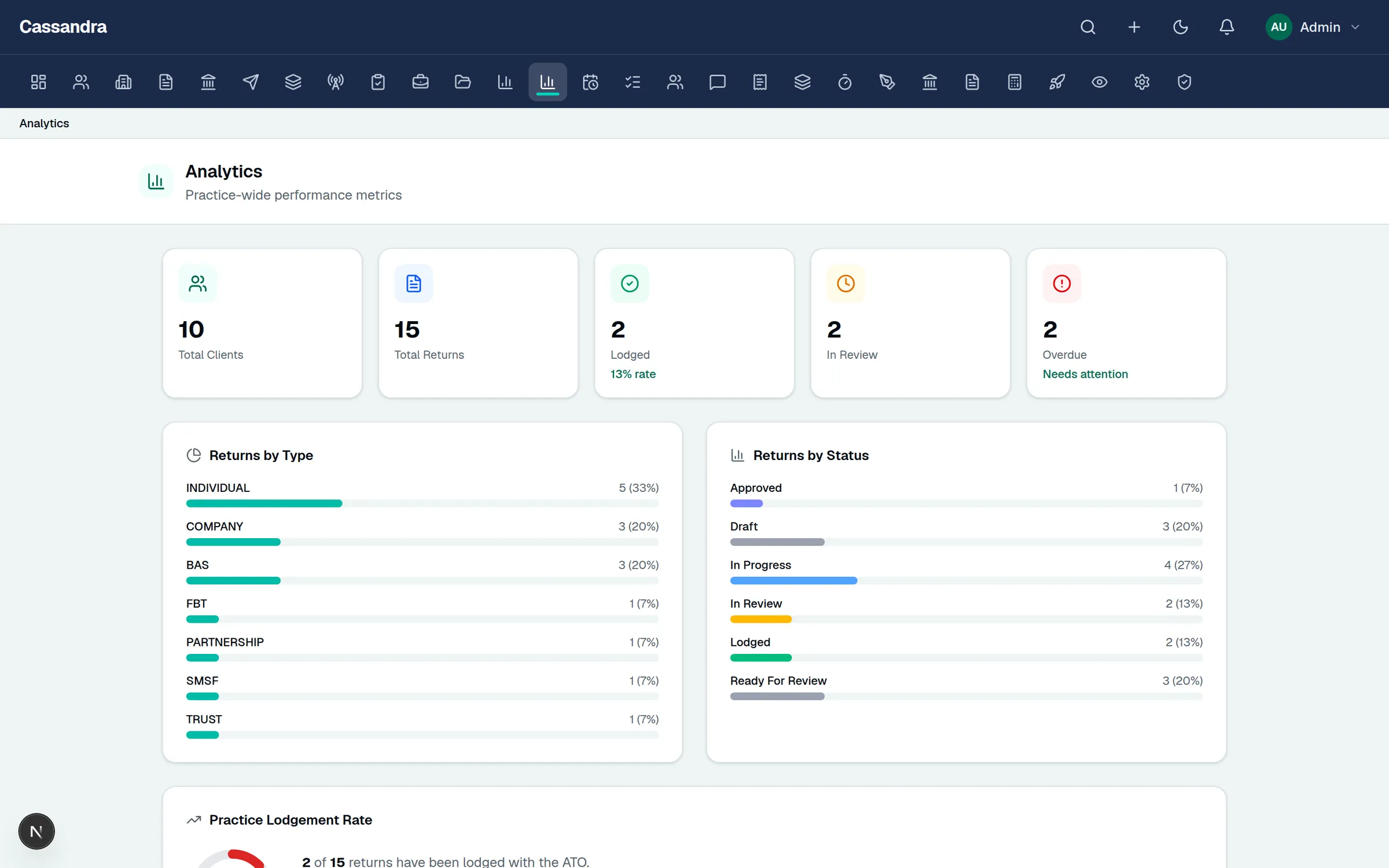Open the stopwatch timer icon
The width and height of the screenshot is (1389, 868).
845,82
